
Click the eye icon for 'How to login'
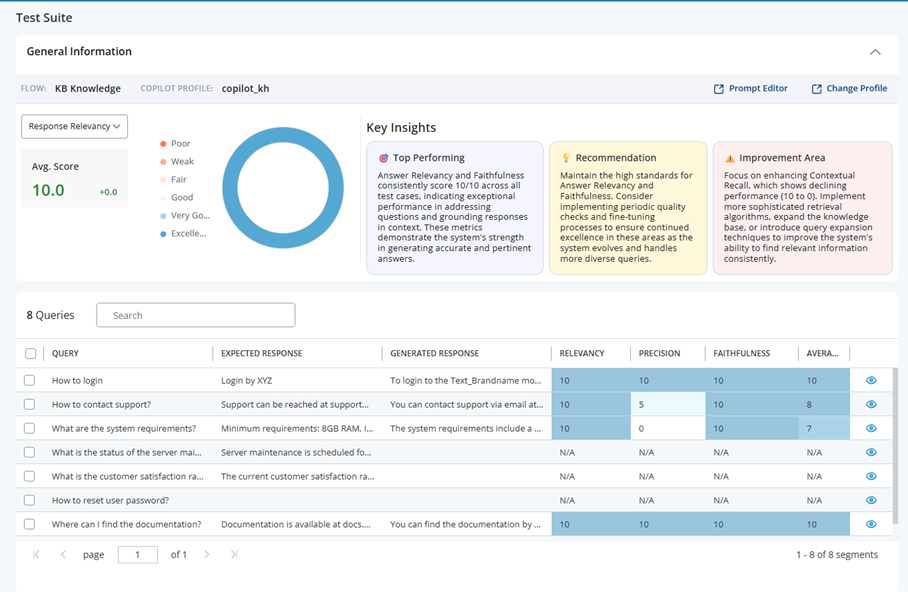point(870,381)
